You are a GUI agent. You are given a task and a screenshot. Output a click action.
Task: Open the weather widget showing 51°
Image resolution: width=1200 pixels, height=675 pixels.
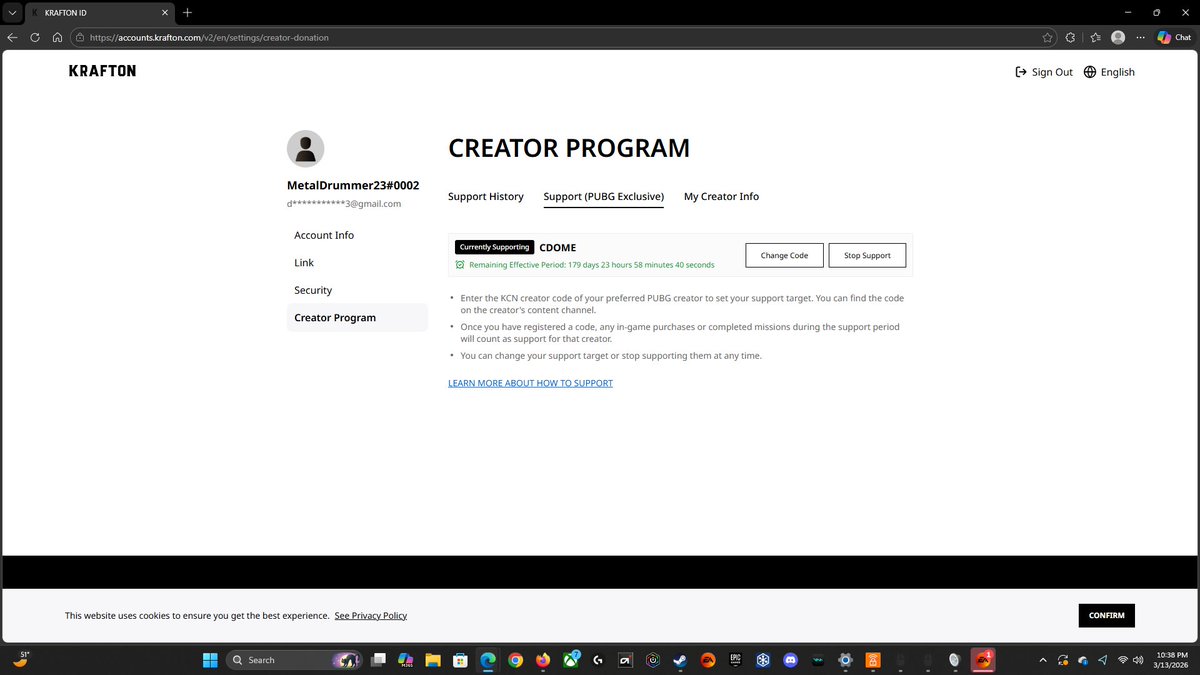(x=21, y=659)
